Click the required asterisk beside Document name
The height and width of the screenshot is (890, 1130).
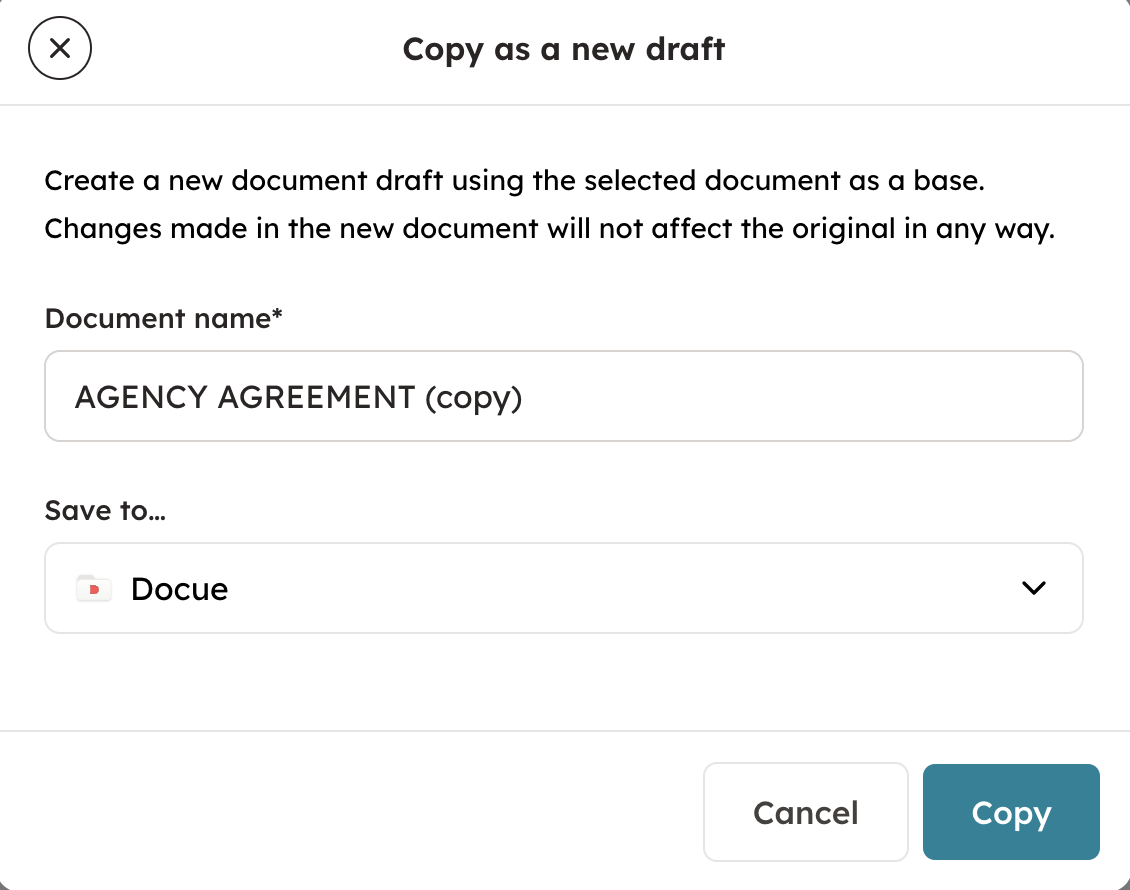click(278, 316)
